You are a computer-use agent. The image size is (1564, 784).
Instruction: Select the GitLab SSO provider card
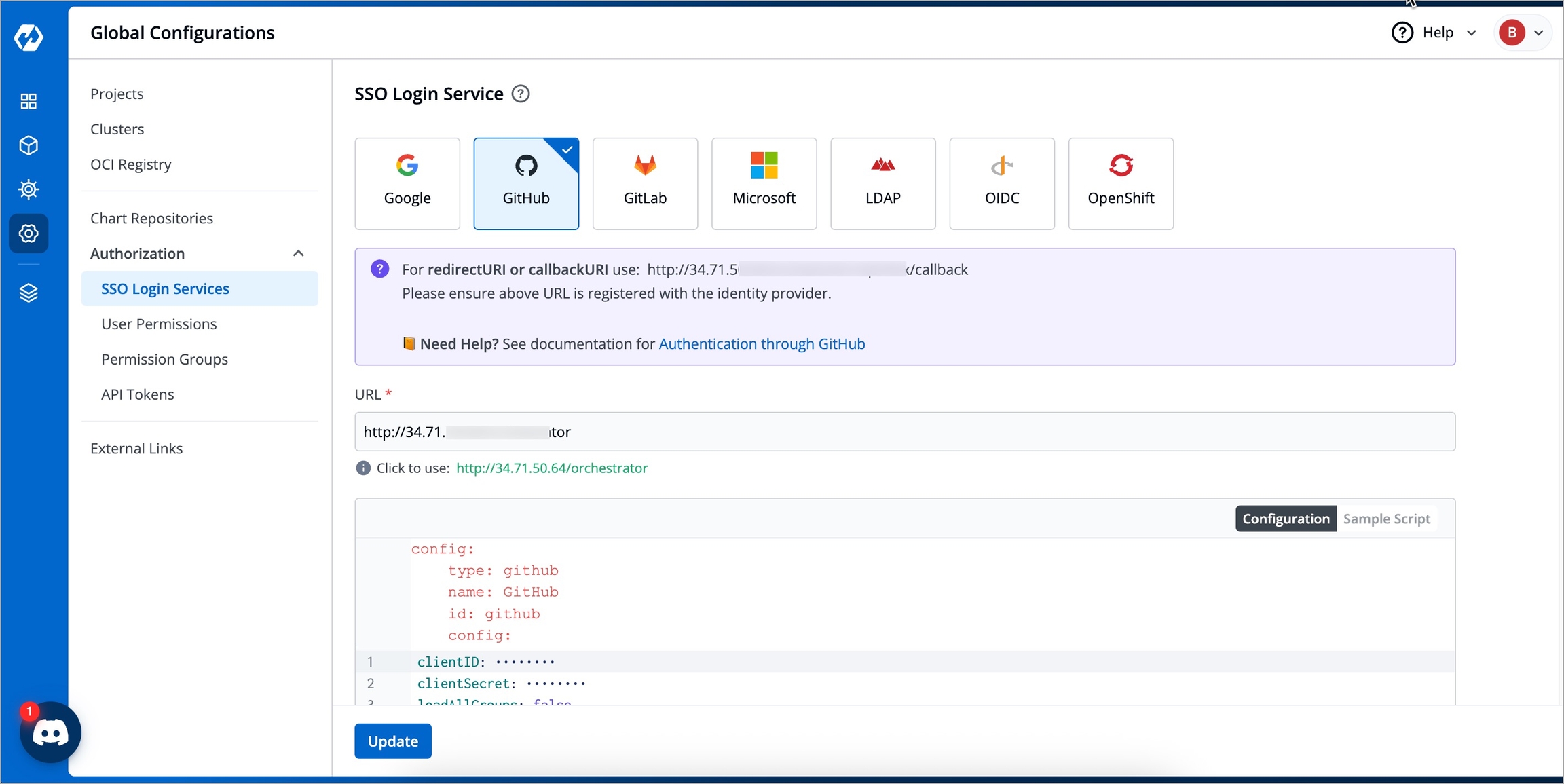pos(645,183)
